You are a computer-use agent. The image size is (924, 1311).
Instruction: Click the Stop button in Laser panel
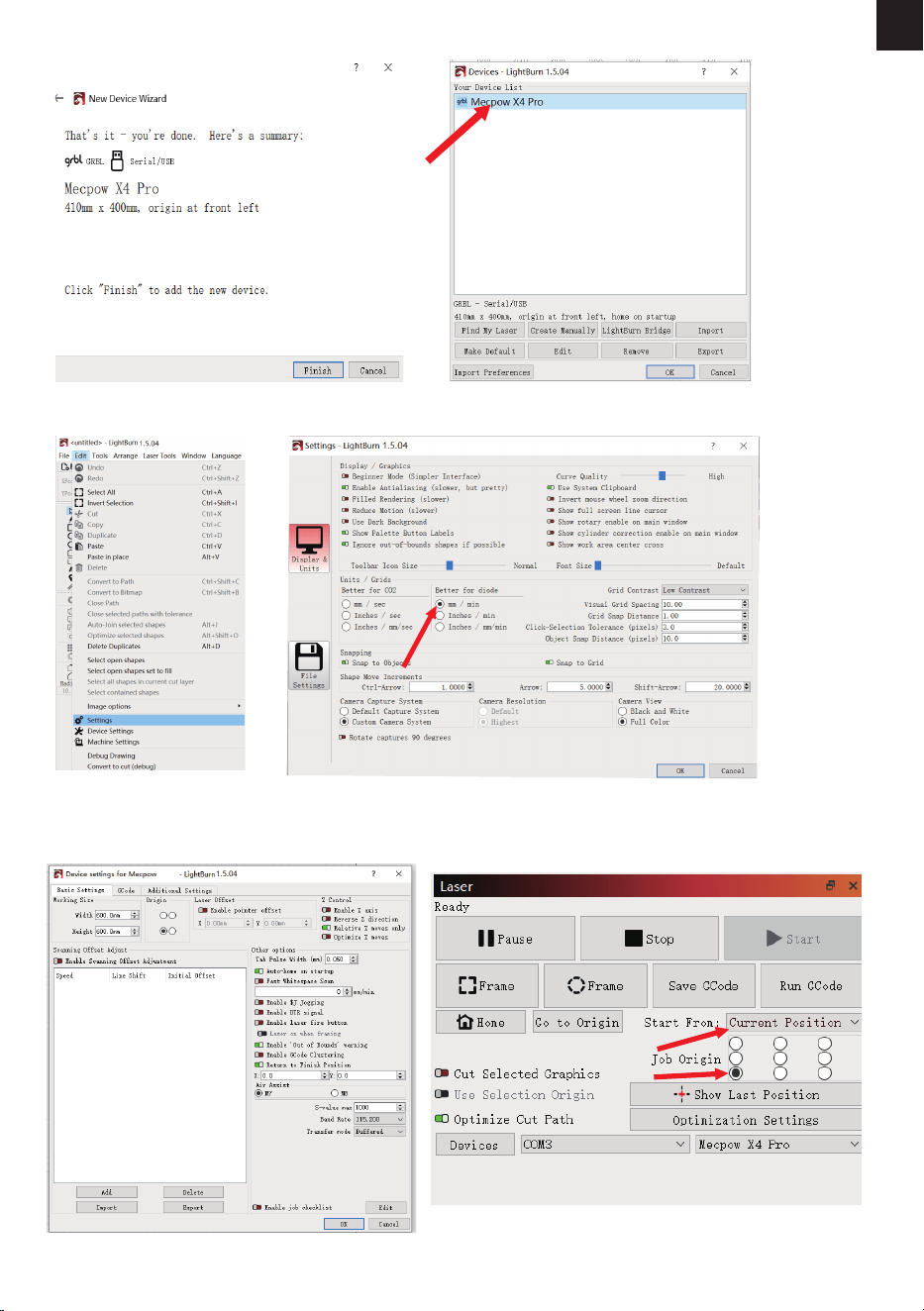[x=649, y=939]
